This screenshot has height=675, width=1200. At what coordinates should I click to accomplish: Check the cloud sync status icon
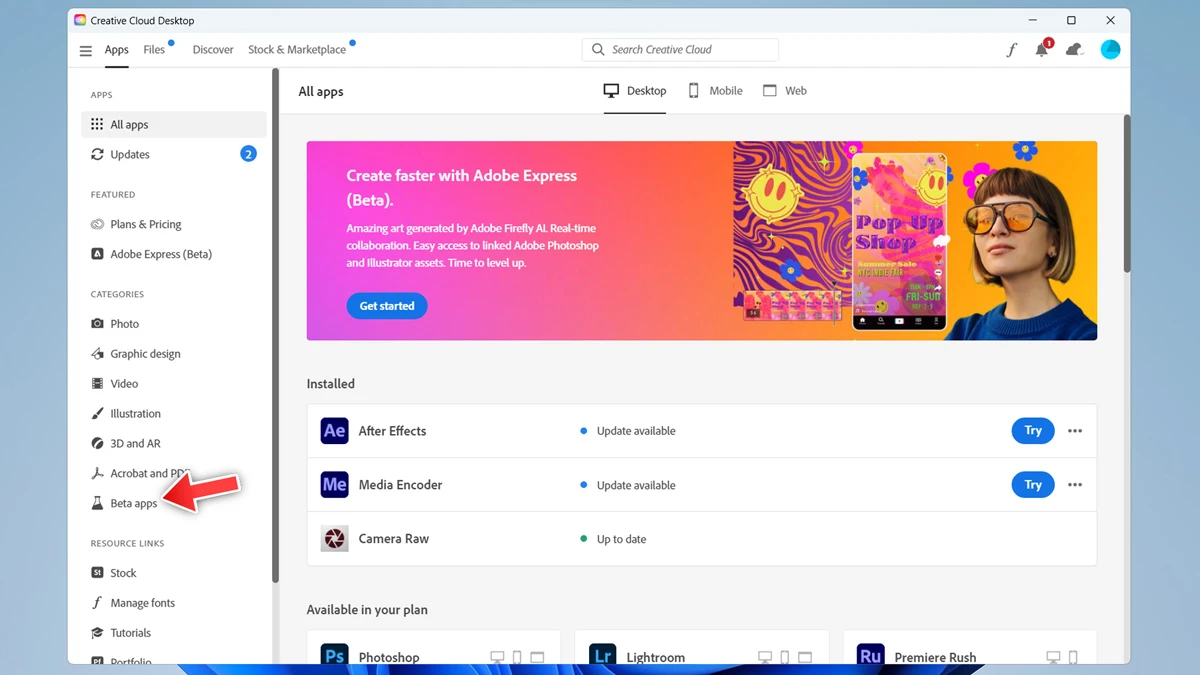[x=1075, y=49]
